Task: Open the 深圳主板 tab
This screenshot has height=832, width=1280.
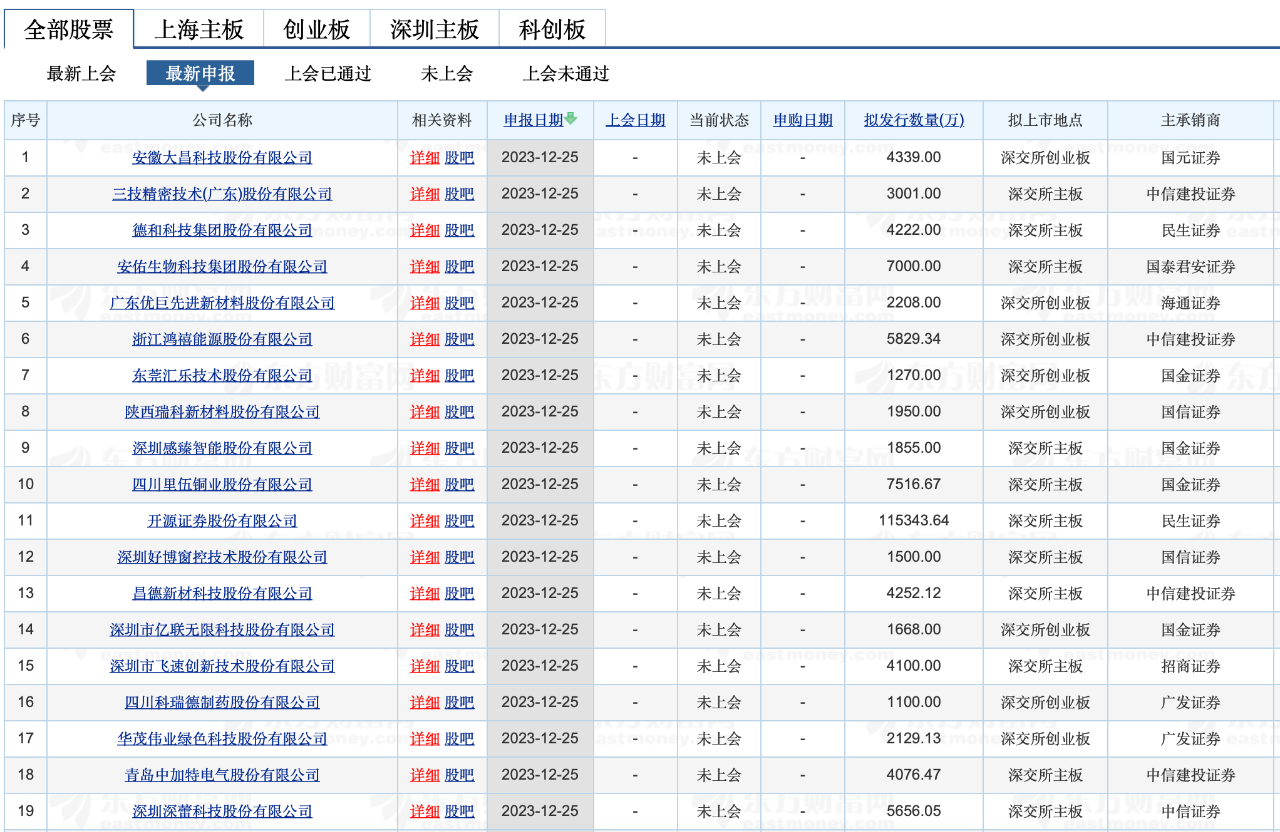Action: (x=435, y=29)
